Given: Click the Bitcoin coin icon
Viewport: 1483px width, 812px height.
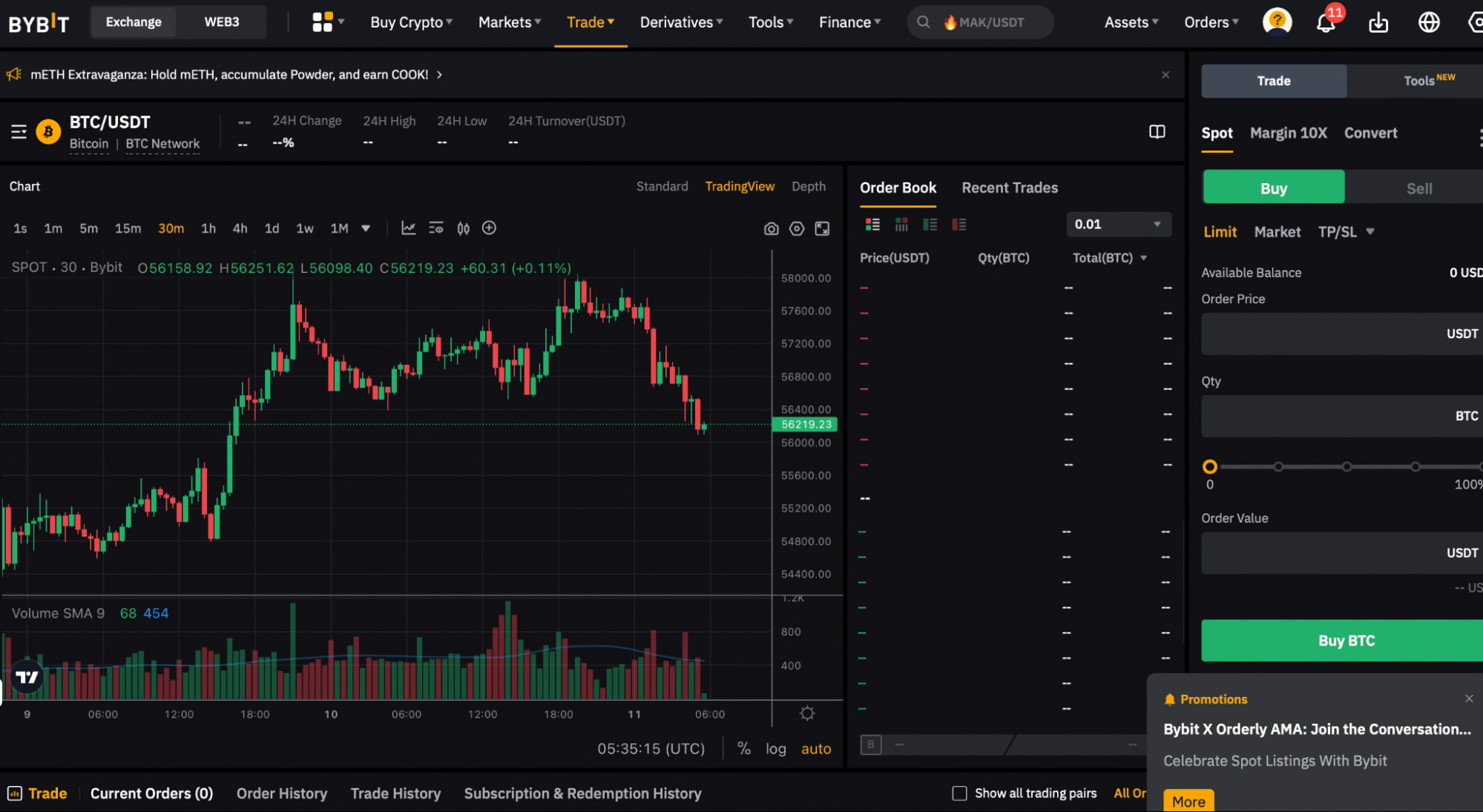Looking at the screenshot, I should tap(48, 132).
